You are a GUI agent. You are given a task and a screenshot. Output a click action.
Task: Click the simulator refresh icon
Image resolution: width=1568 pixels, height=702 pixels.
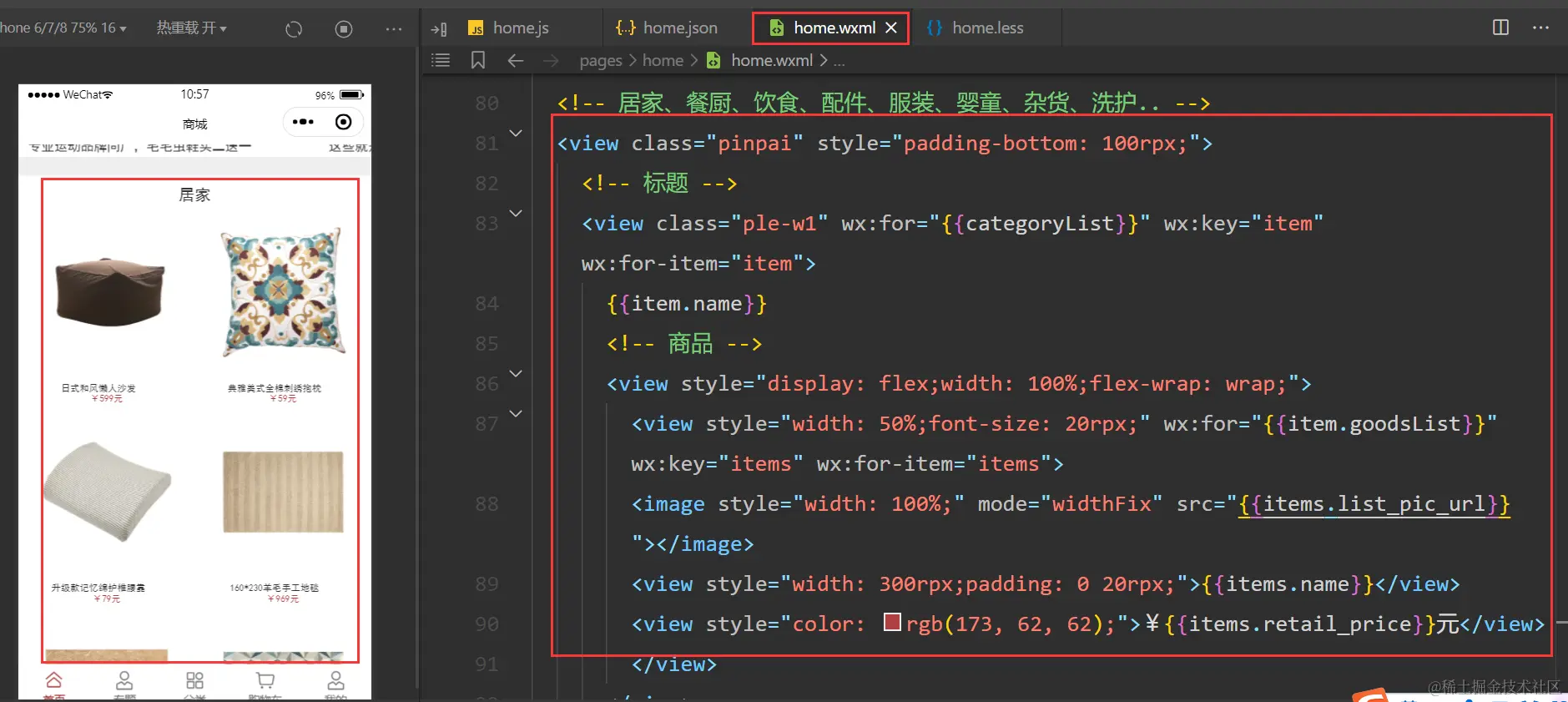[x=294, y=29]
